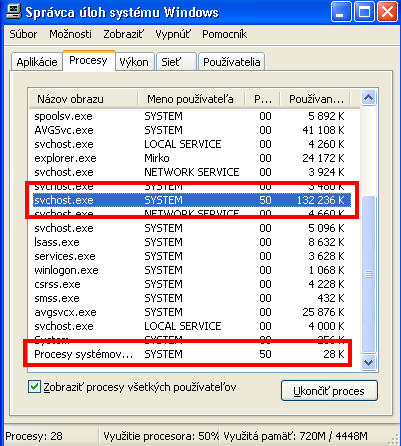Click Využitá pamäť: 720M / 4448M status text
The height and width of the screenshot is (446, 401).
tap(295, 436)
